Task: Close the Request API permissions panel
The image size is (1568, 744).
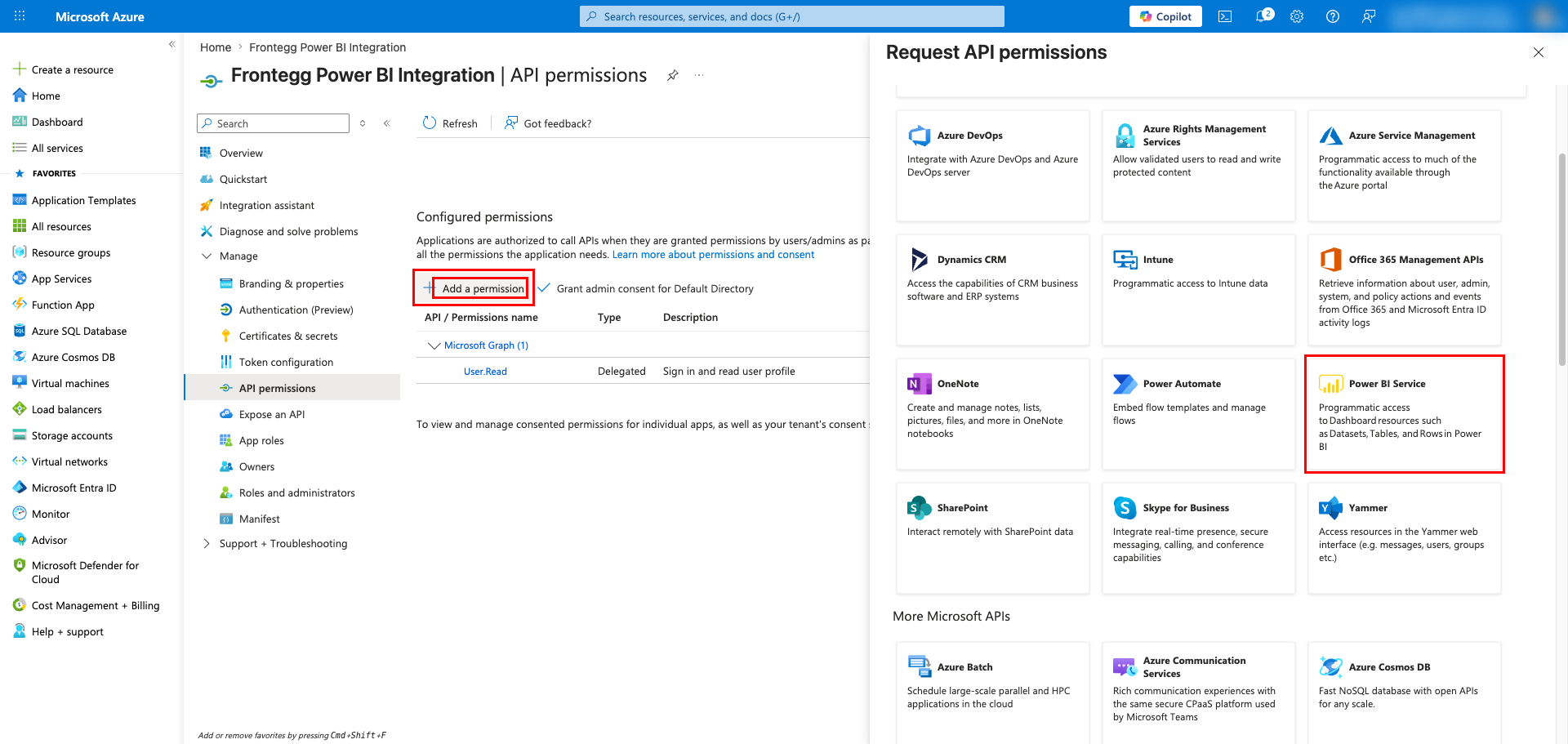Action: [1539, 52]
